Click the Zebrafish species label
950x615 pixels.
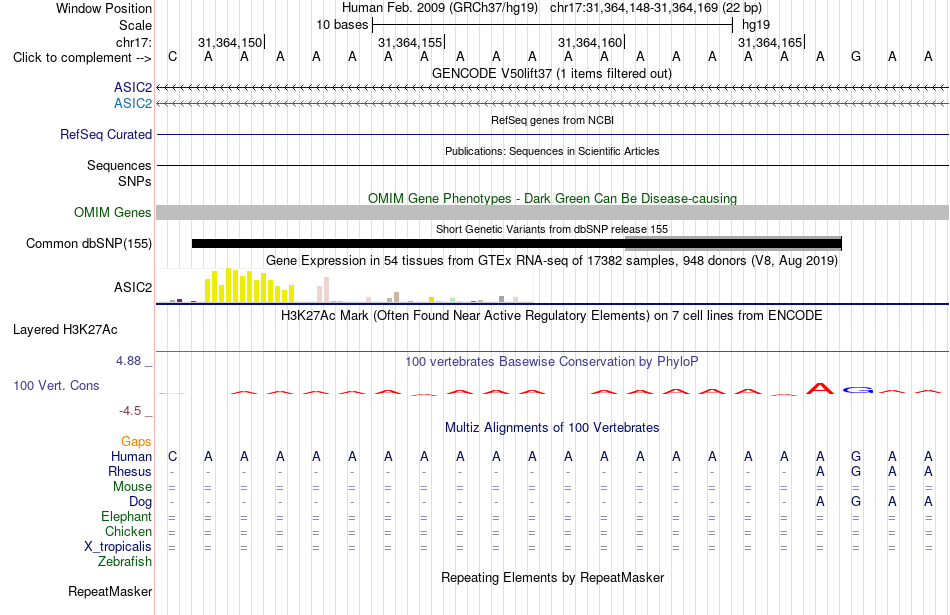point(125,562)
